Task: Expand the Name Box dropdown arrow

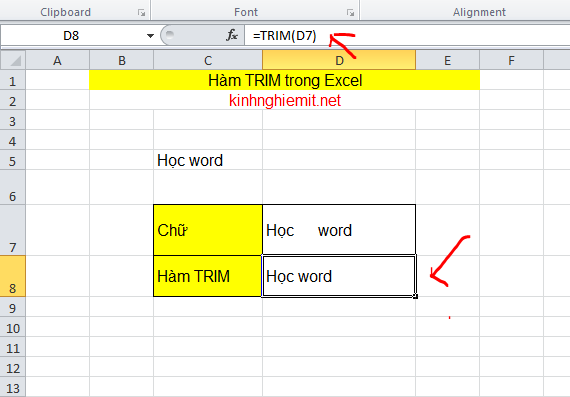Action: (150, 36)
